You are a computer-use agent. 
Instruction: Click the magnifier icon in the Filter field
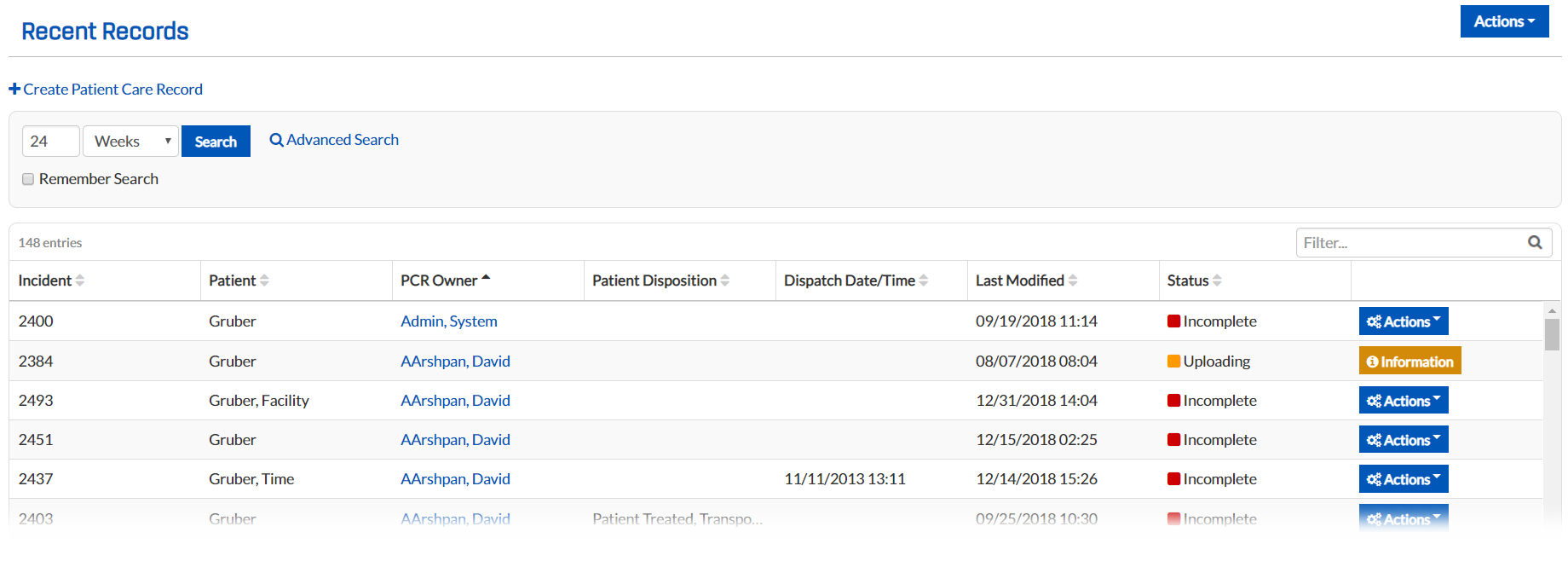pyautogui.click(x=1534, y=242)
